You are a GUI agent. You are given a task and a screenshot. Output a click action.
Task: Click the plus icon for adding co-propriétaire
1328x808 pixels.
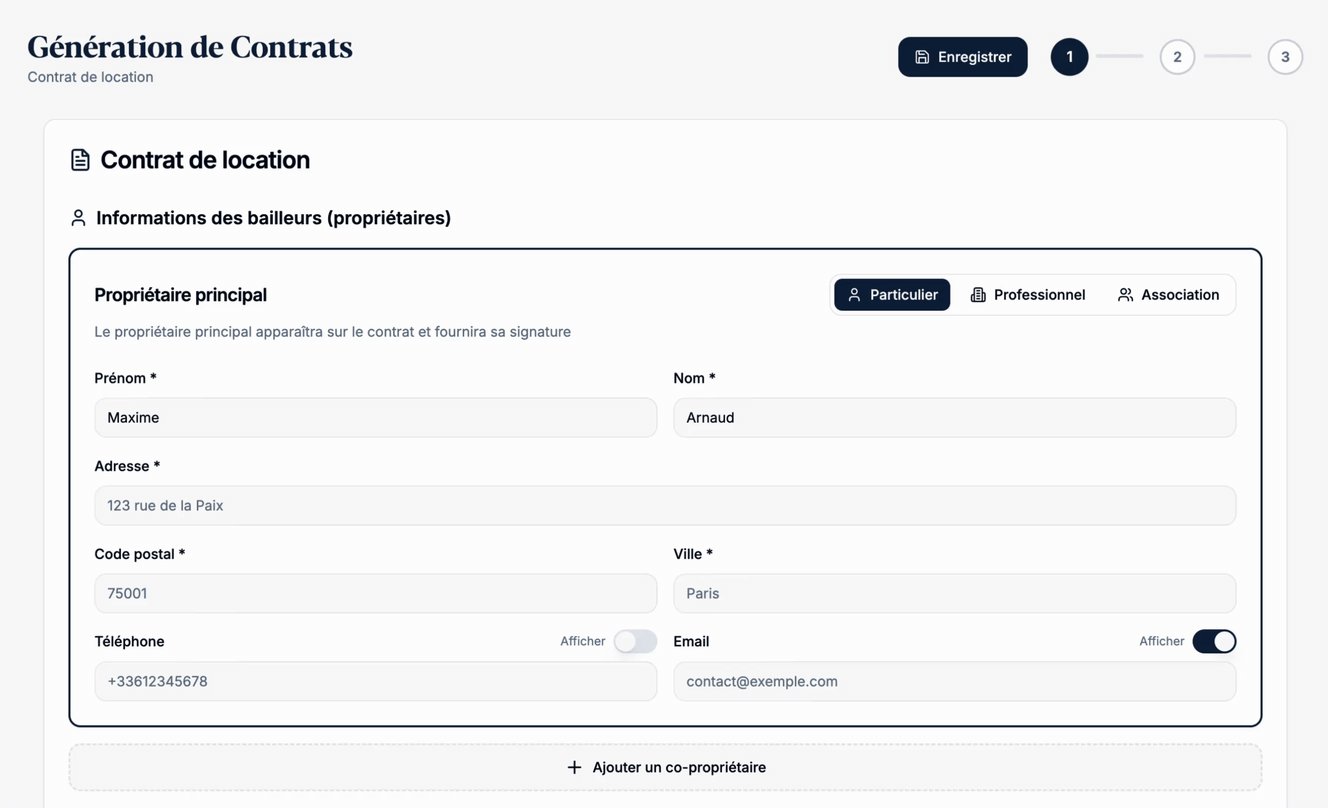[574, 767]
